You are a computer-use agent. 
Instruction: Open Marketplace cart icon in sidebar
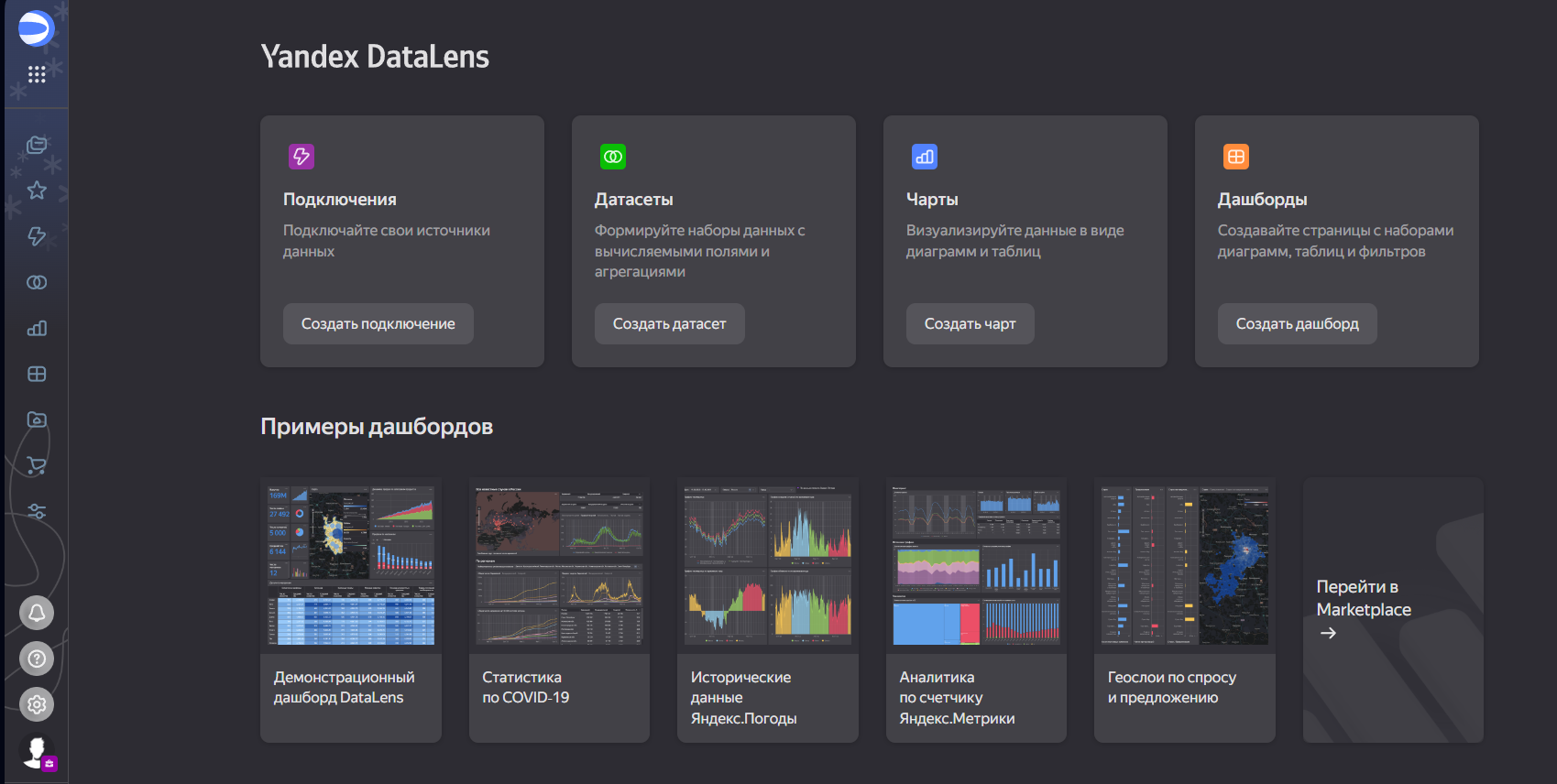(x=37, y=465)
